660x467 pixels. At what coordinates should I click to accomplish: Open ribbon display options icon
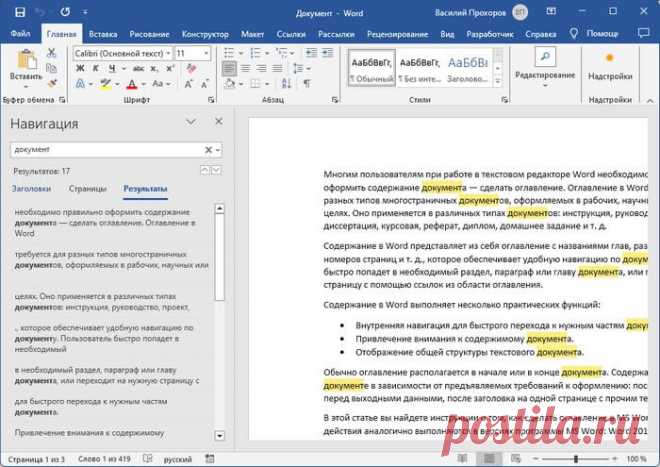[551, 12]
